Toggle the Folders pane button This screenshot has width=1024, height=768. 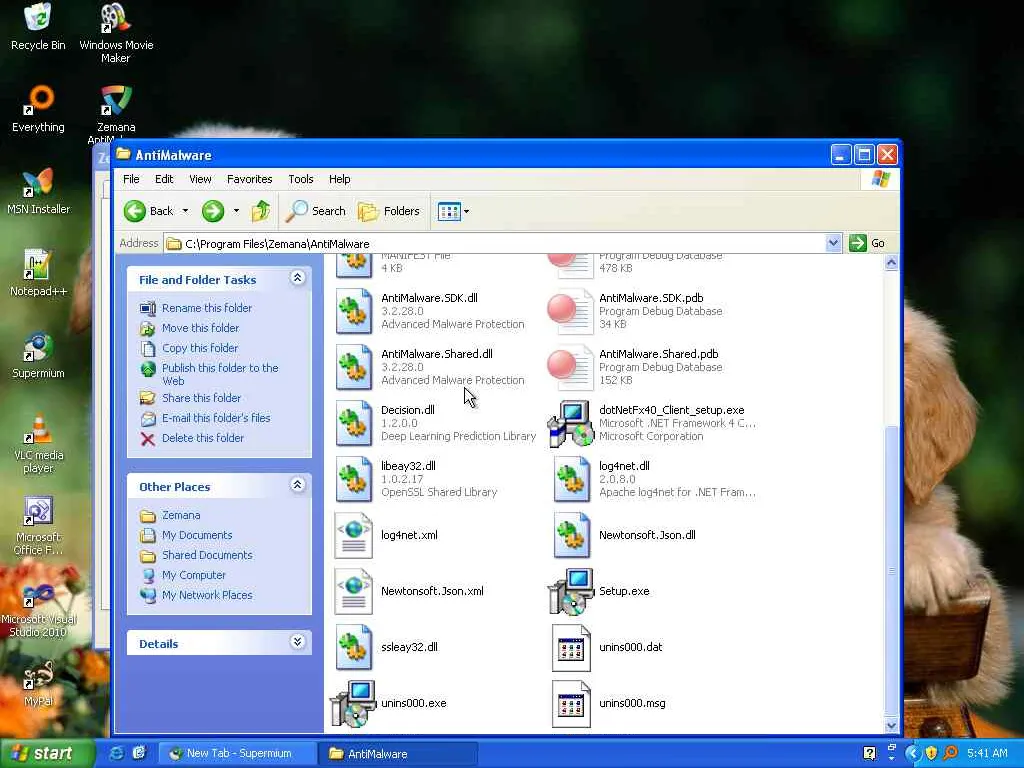pyautogui.click(x=389, y=211)
